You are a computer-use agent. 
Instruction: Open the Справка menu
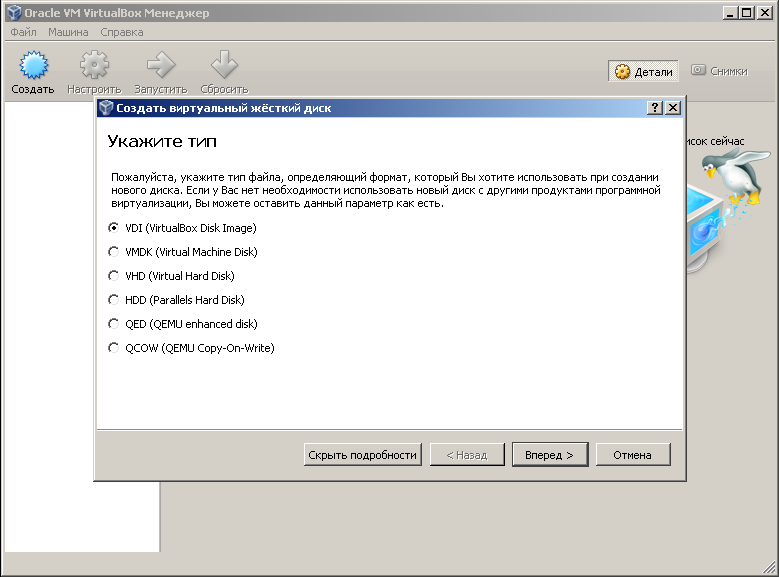pyautogui.click(x=122, y=32)
